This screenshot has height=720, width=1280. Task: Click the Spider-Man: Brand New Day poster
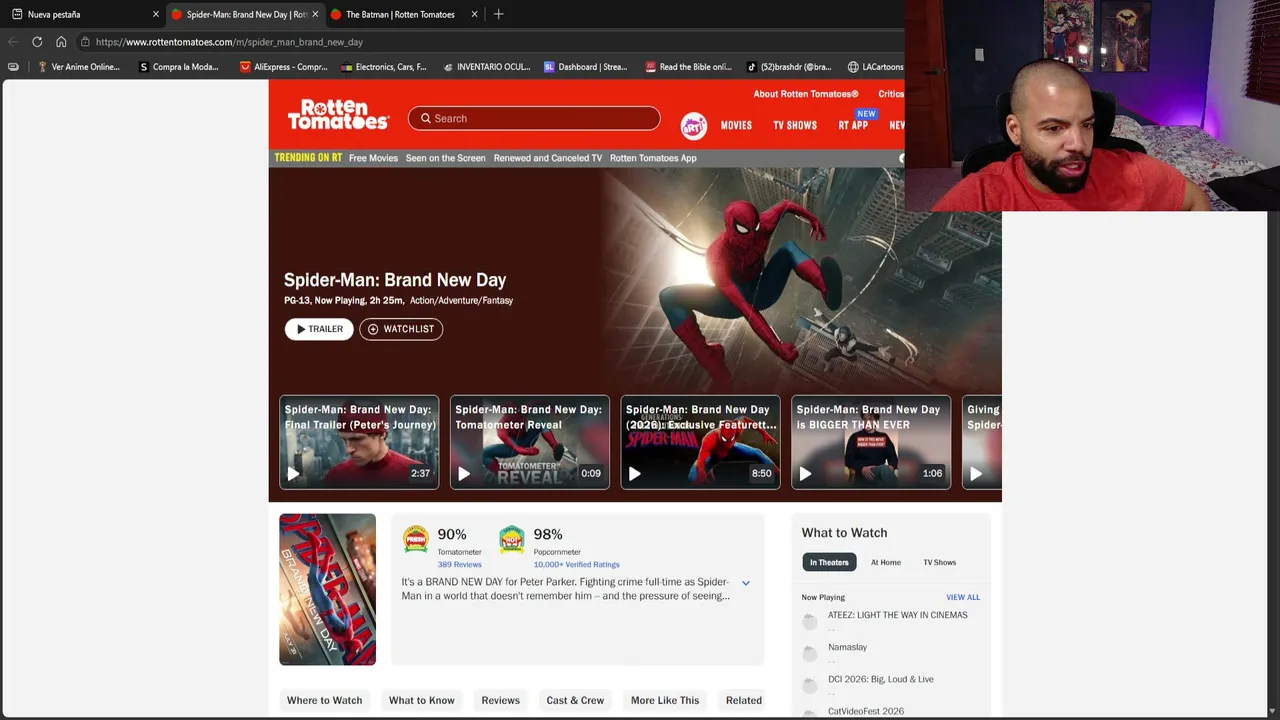pyautogui.click(x=327, y=589)
